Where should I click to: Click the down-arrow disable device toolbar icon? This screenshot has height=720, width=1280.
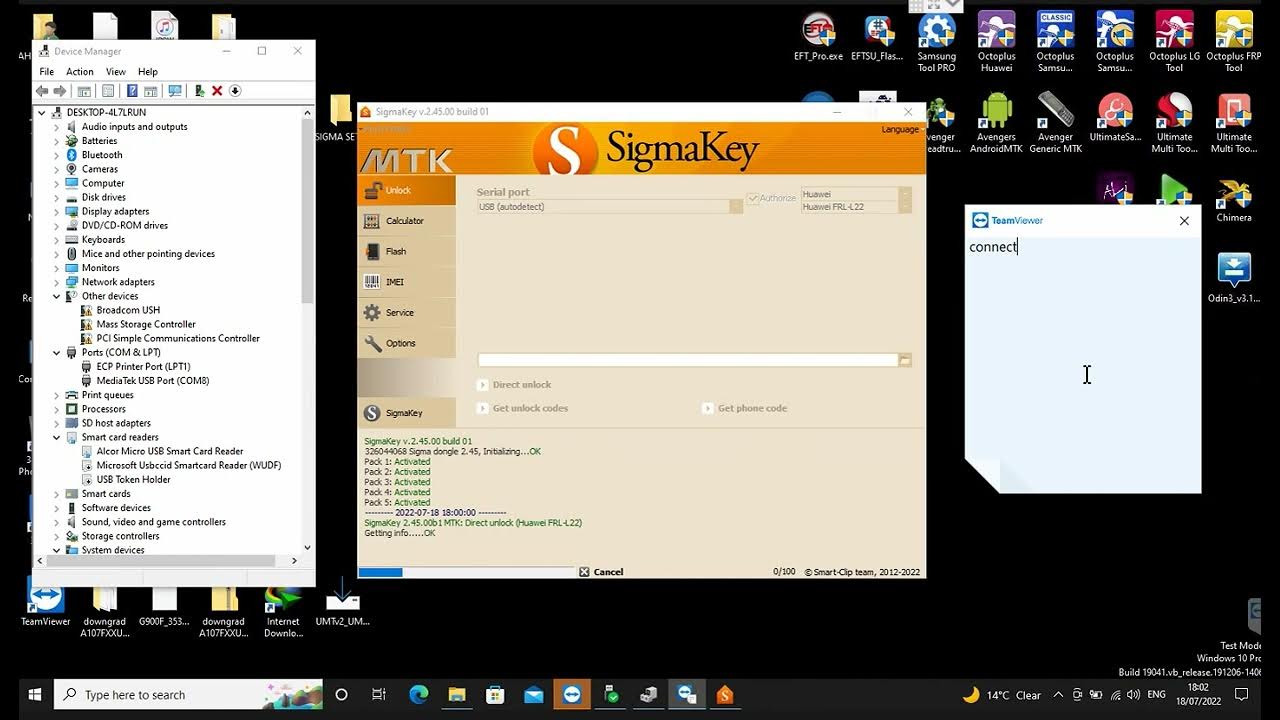pyautogui.click(x=235, y=91)
